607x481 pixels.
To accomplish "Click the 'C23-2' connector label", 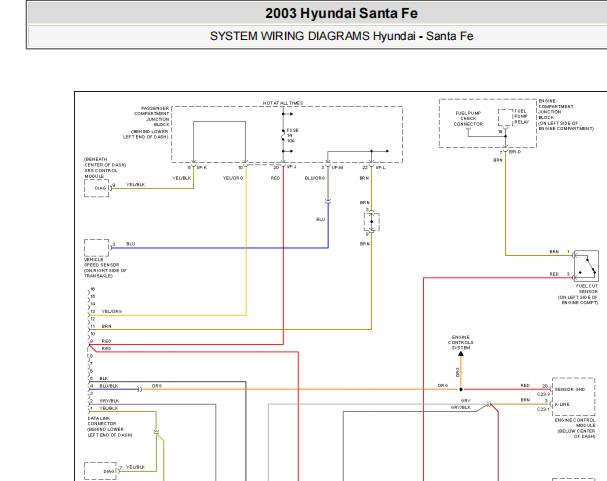I will click(544, 394).
